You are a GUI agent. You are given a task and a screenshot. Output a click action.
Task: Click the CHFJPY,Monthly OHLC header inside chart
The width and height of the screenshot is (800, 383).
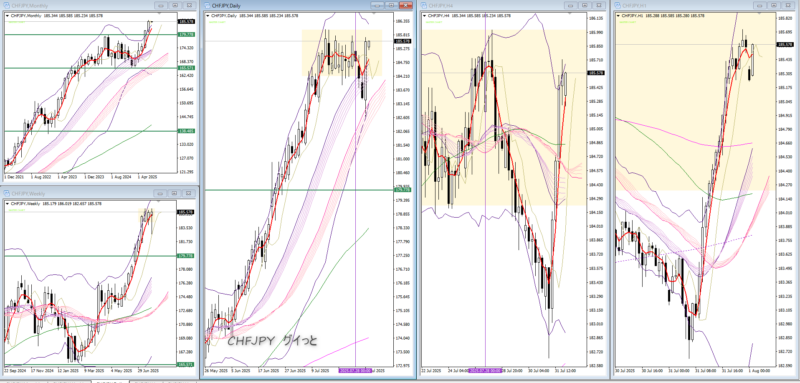[56, 16]
